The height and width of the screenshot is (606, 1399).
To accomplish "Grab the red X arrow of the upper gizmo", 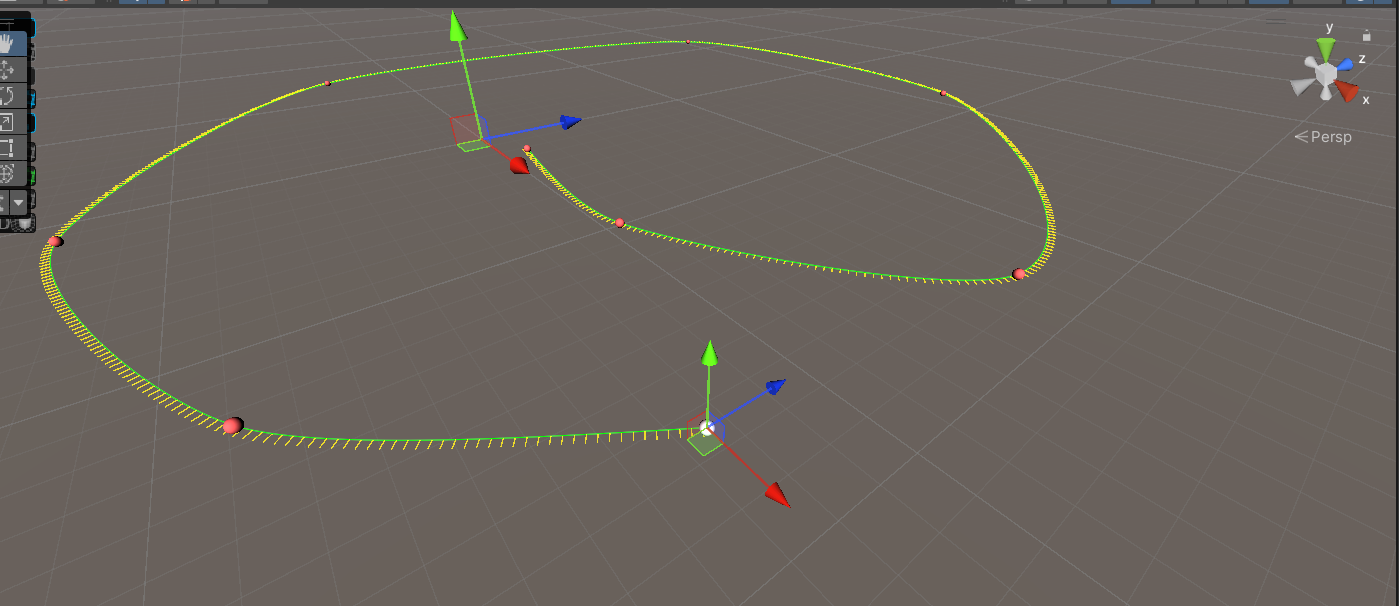I will point(519,165).
